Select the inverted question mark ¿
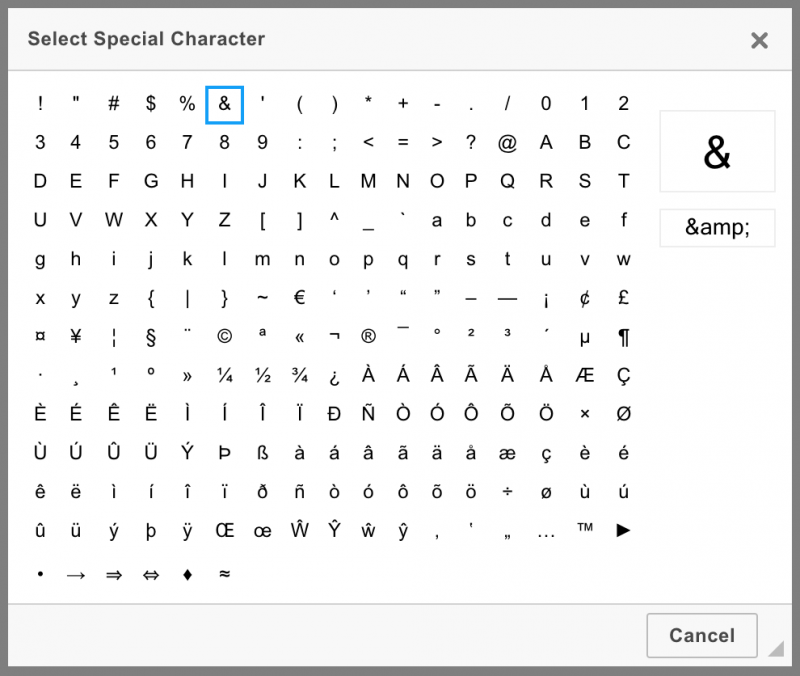Screen dimensions: 800x676 pos(336,374)
